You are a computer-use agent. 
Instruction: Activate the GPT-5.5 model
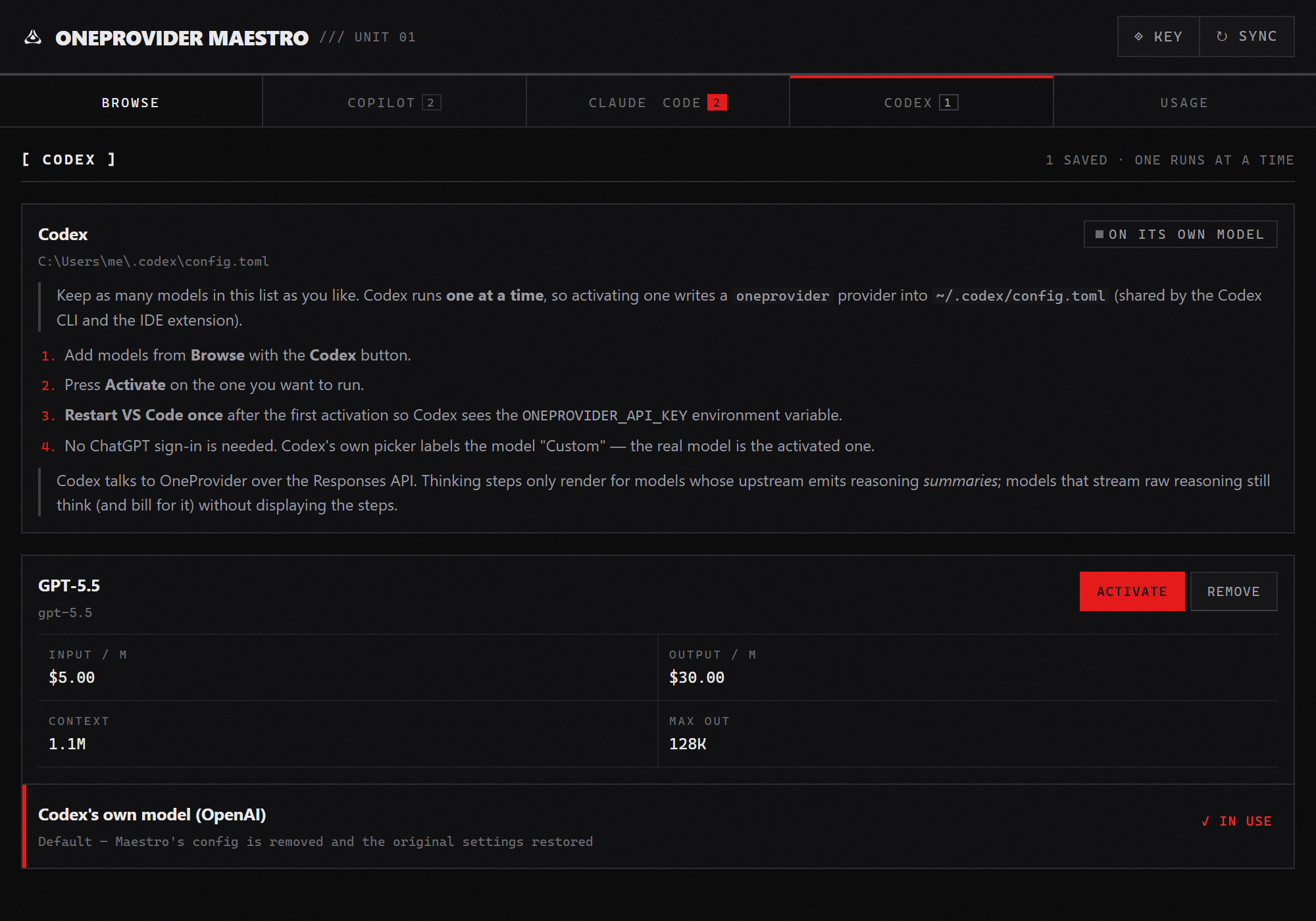click(1132, 591)
